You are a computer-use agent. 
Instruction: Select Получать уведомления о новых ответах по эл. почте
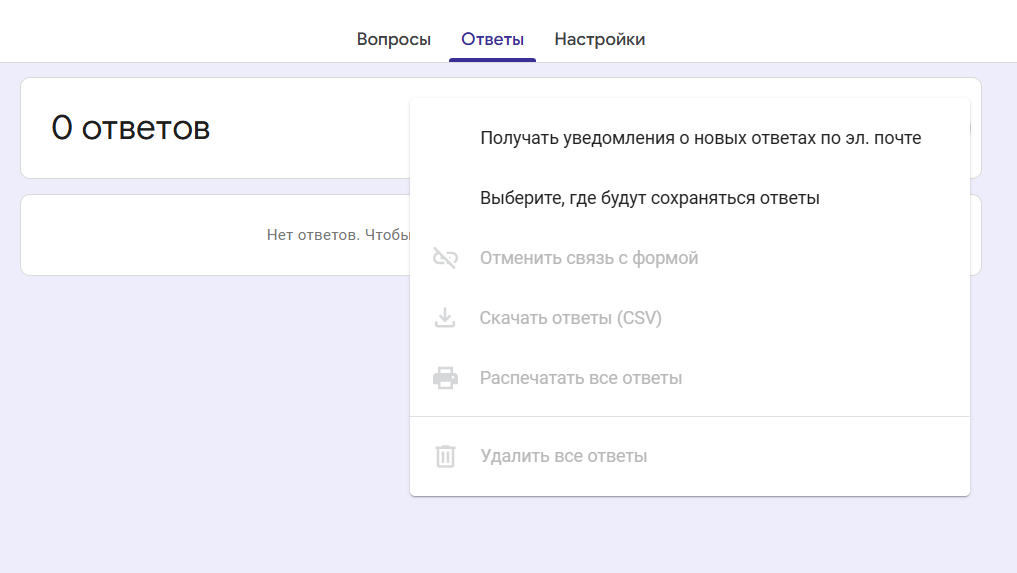click(x=690, y=138)
